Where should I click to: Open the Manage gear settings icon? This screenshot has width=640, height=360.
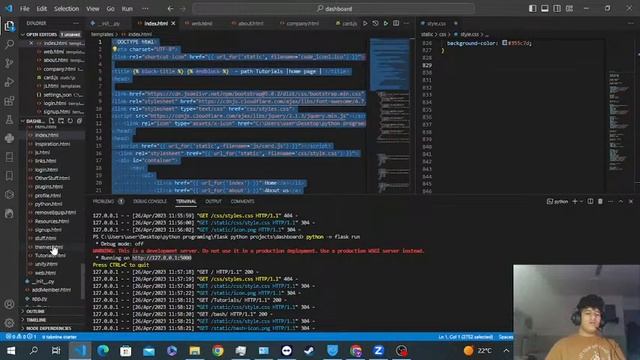click(x=9, y=323)
